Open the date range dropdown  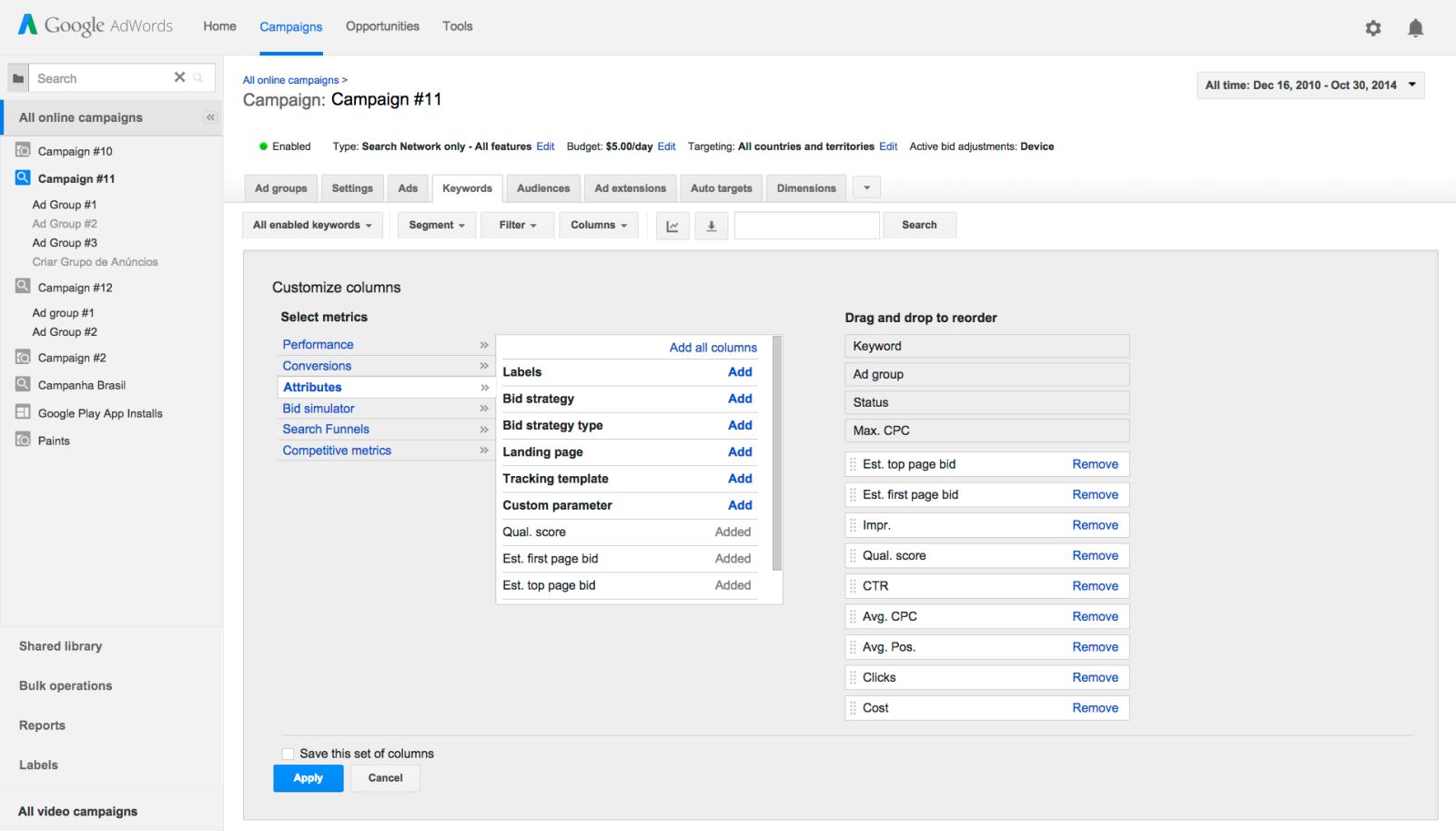coord(1310,86)
